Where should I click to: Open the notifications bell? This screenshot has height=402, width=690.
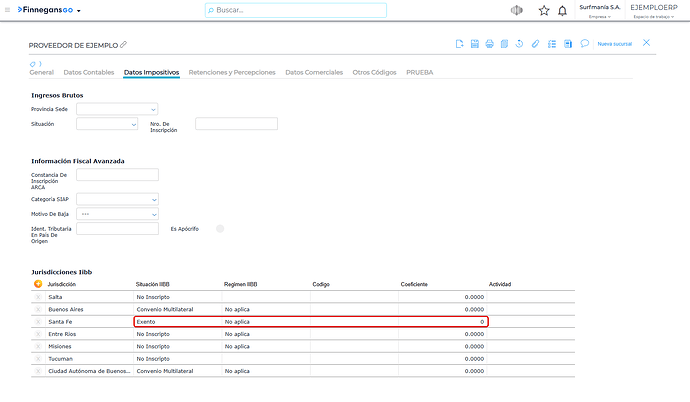coord(562,11)
